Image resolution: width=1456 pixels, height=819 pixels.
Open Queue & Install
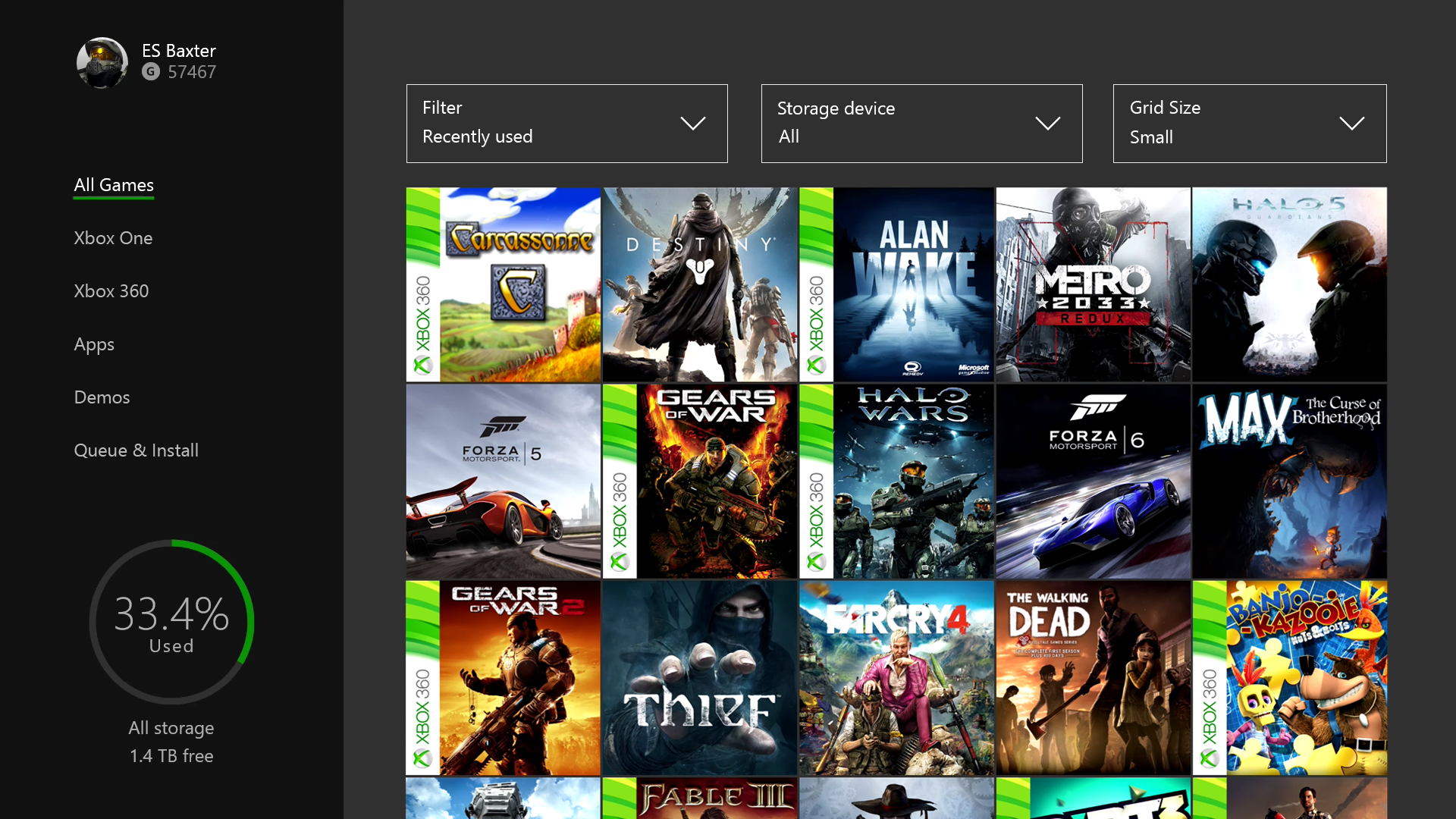tap(136, 450)
